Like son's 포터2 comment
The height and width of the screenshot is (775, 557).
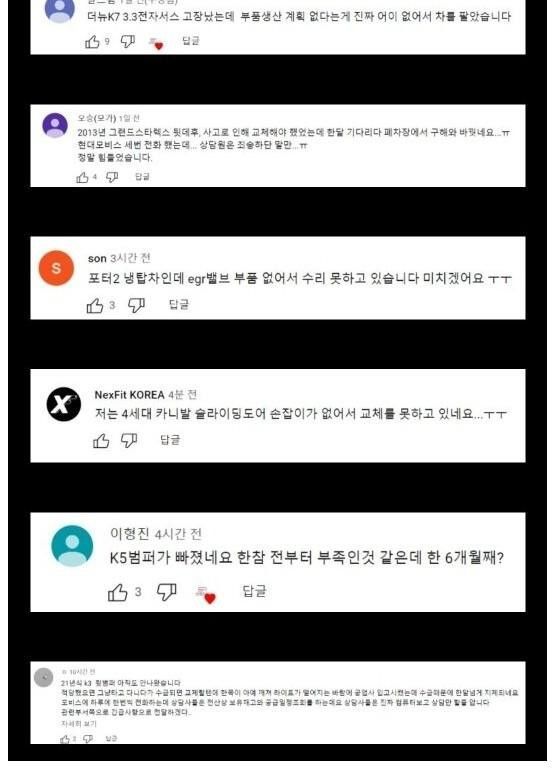[95, 305]
